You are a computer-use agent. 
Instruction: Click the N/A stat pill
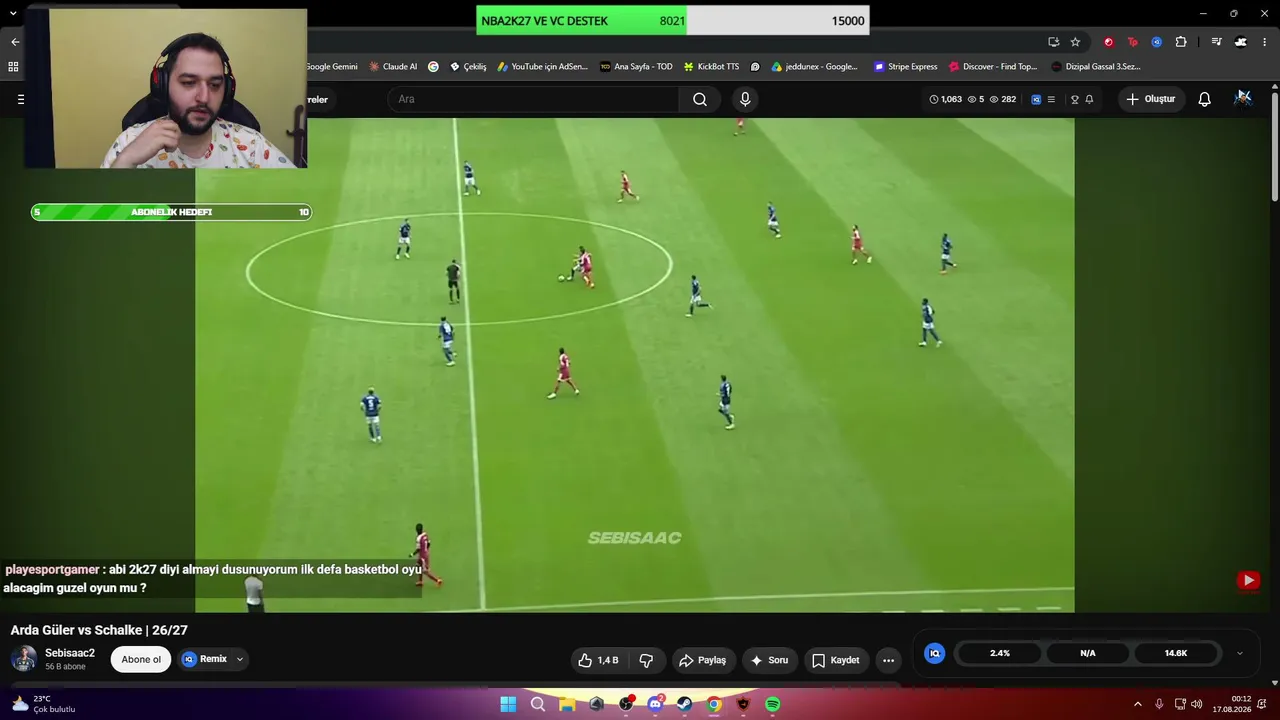coord(1088,653)
